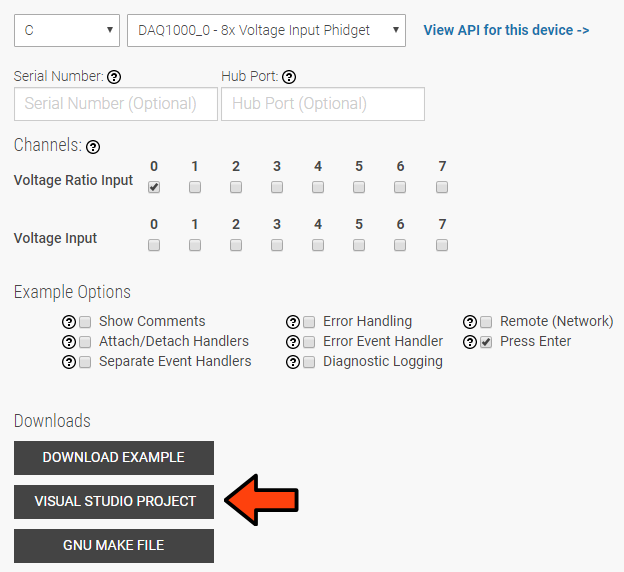The image size is (624, 572).
Task: Open View API for this device link
Action: [506, 30]
